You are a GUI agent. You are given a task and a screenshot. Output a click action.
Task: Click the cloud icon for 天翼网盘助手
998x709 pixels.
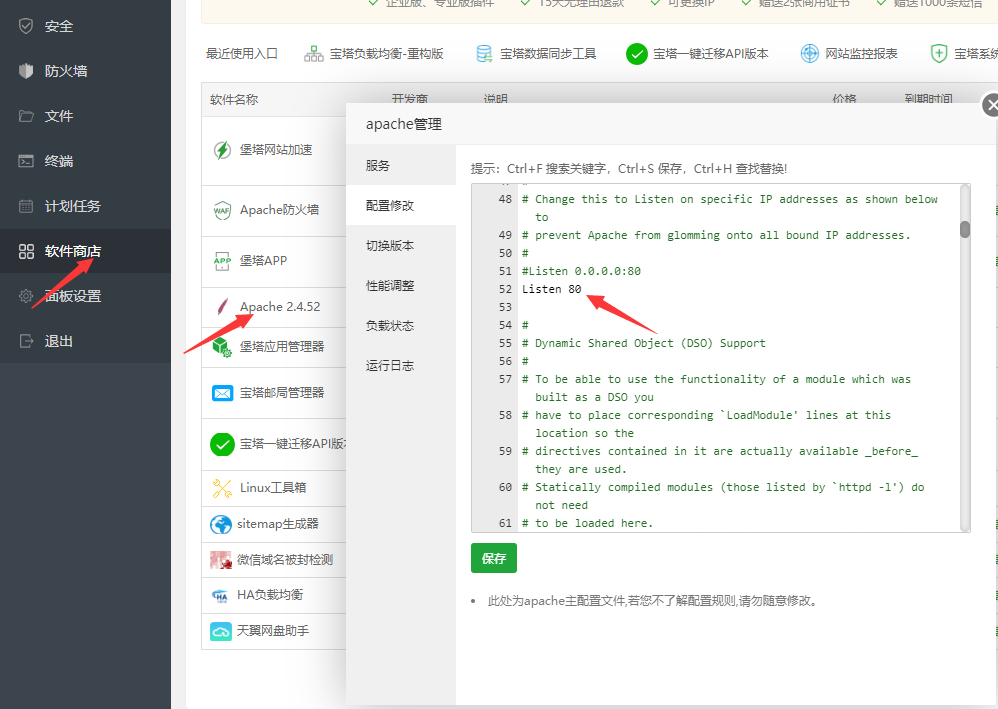click(221, 631)
